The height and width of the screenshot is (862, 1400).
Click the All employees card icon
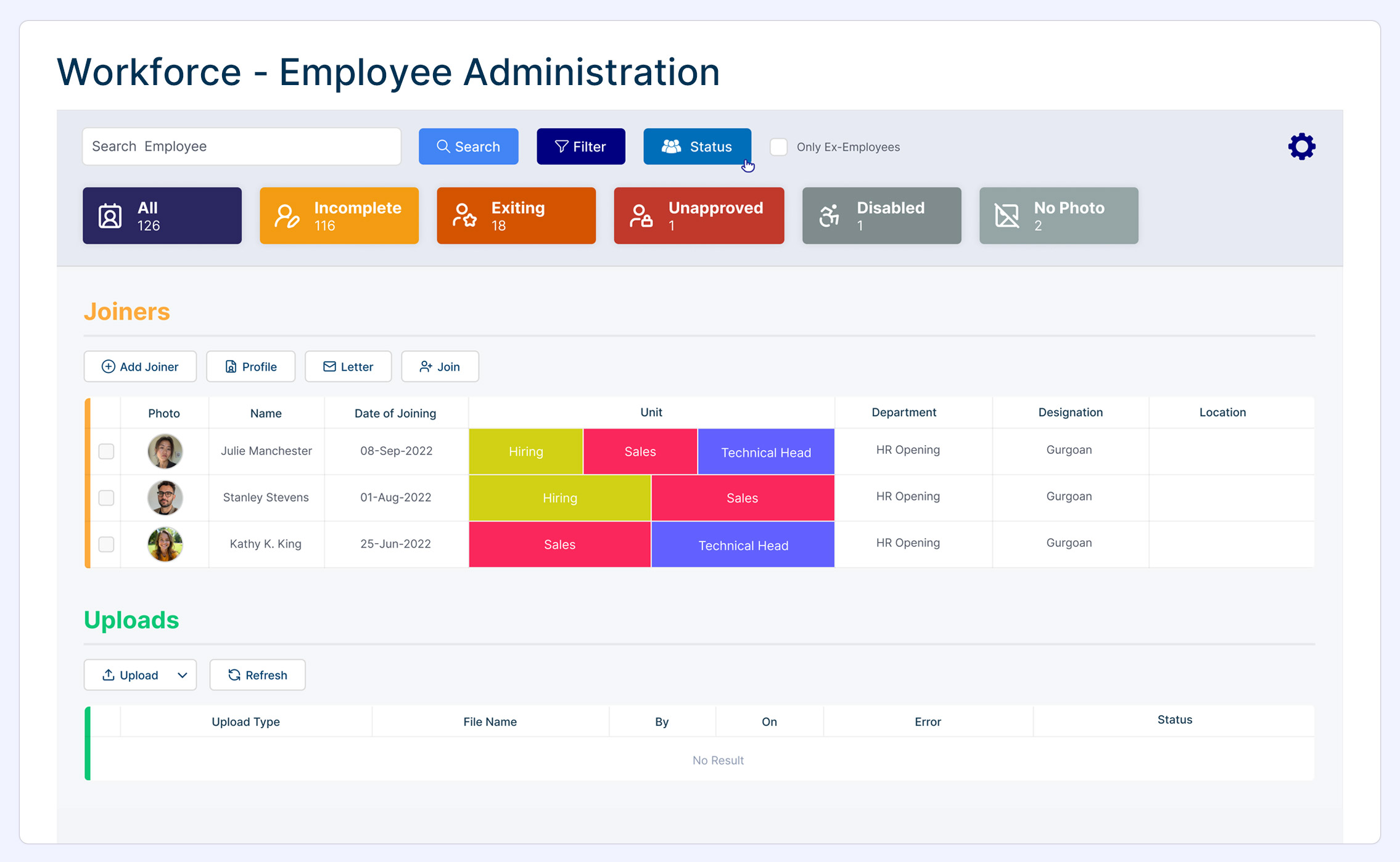[110, 216]
